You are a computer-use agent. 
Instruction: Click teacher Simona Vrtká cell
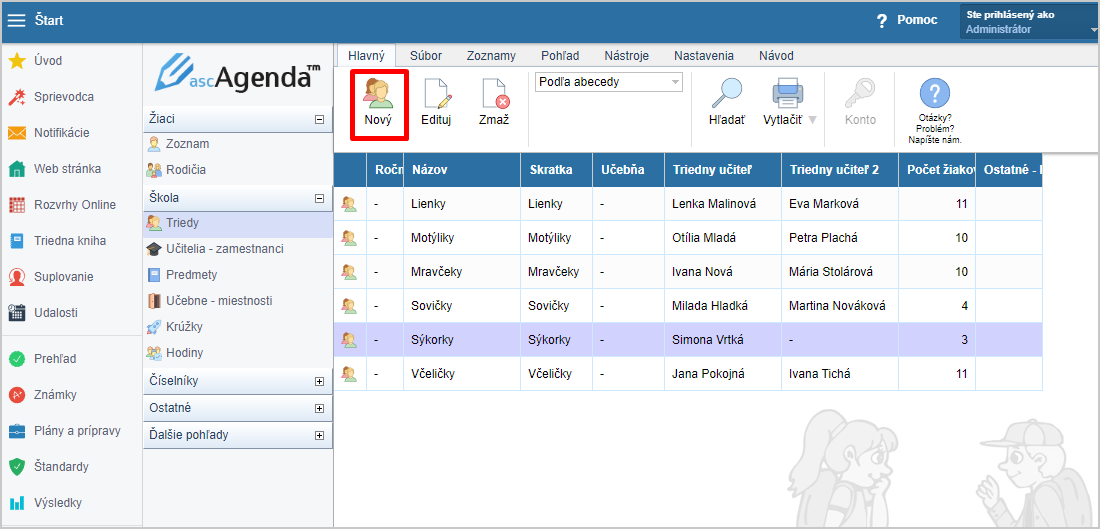(x=722, y=340)
